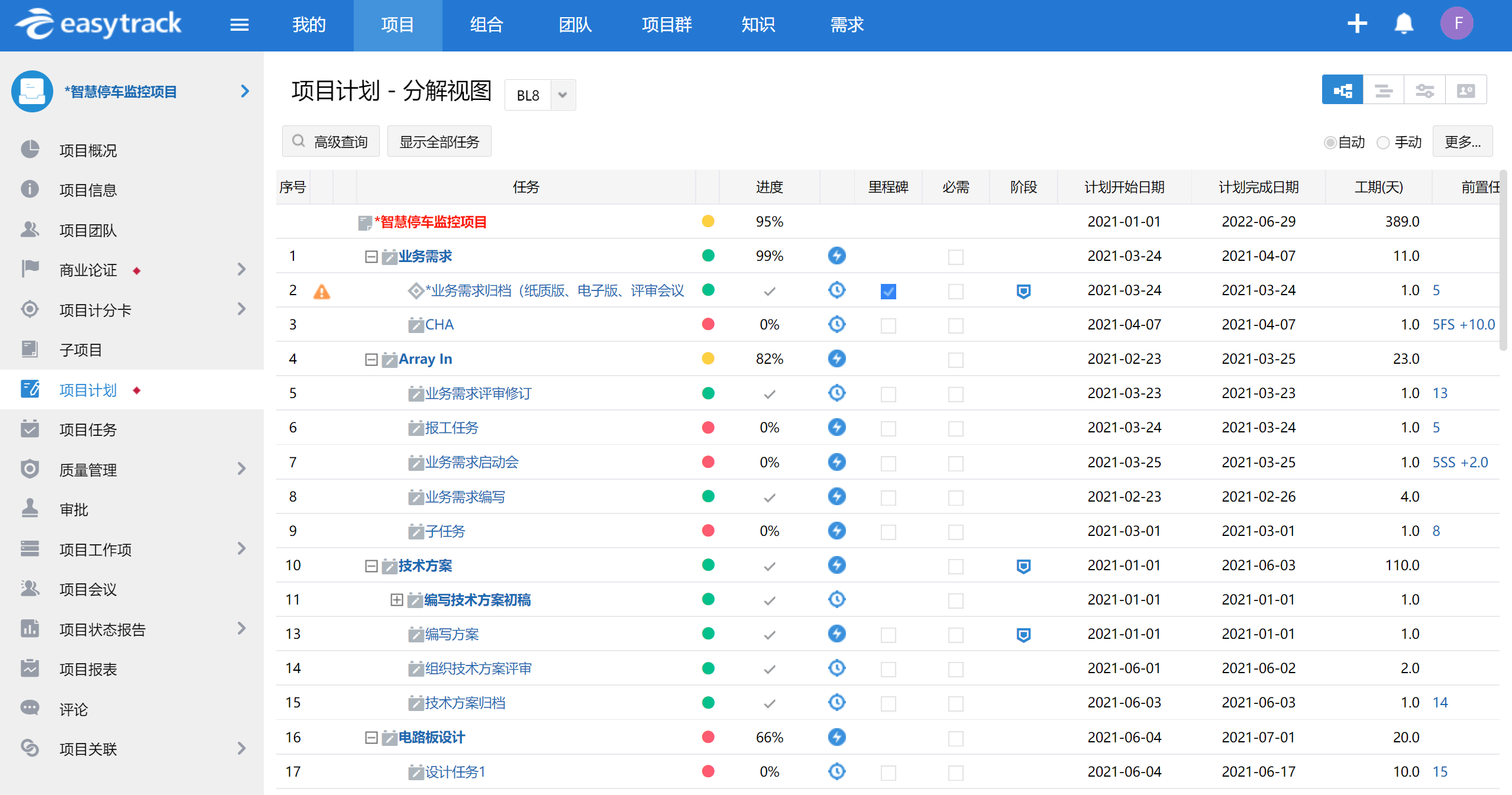Viewport: 1512px width, 795px height.
Task: Click the 显示全部任务 button
Action: [x=439, y=142]
